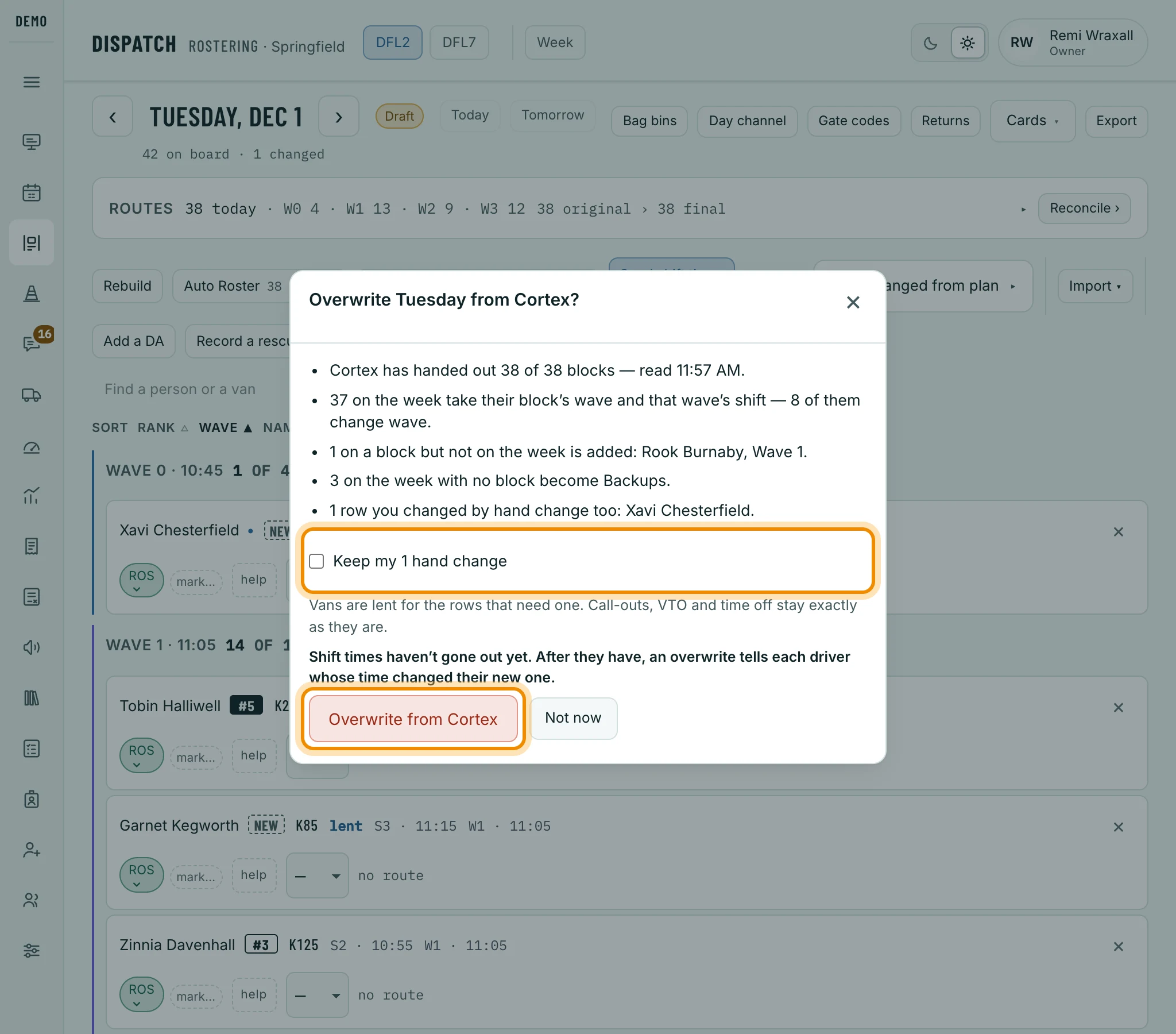Open the hamburger menu in sidebar
This screenshot has height=1034, width=1176.
tap(32, 82)
